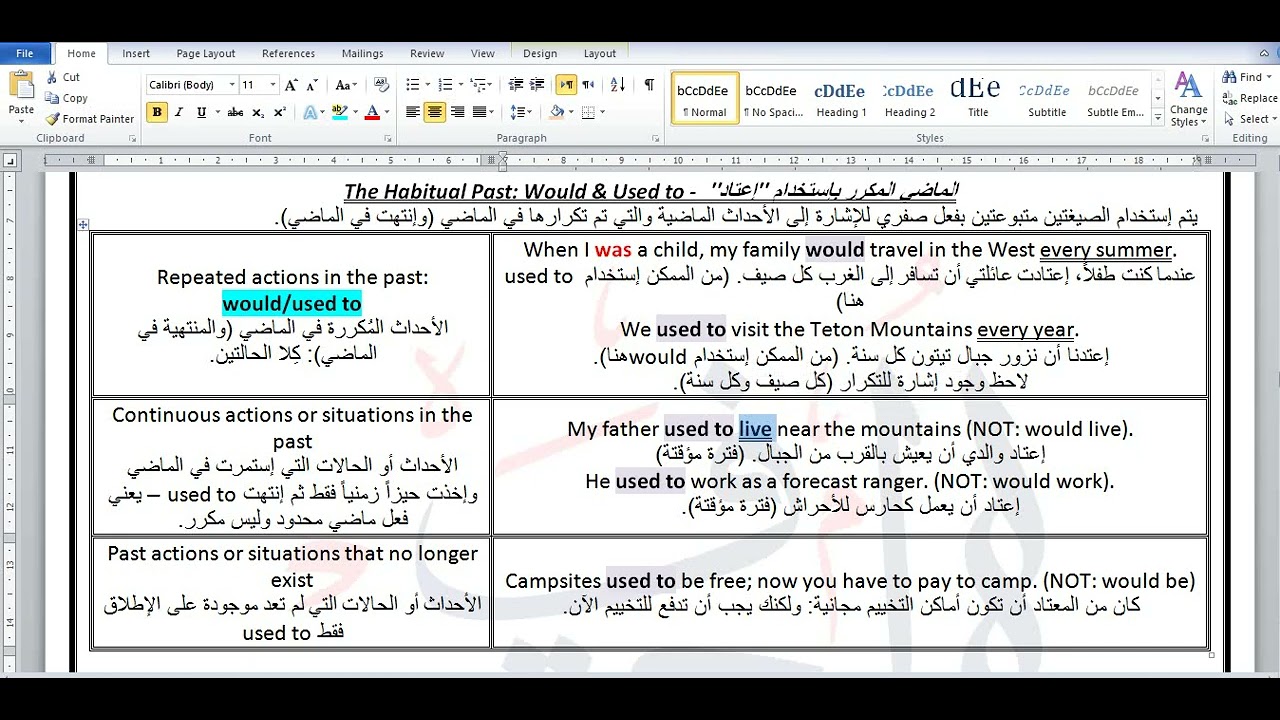Toggle show paragraph marks
The width and height of the screenshot is (1280, 720).
pos(649,85)
